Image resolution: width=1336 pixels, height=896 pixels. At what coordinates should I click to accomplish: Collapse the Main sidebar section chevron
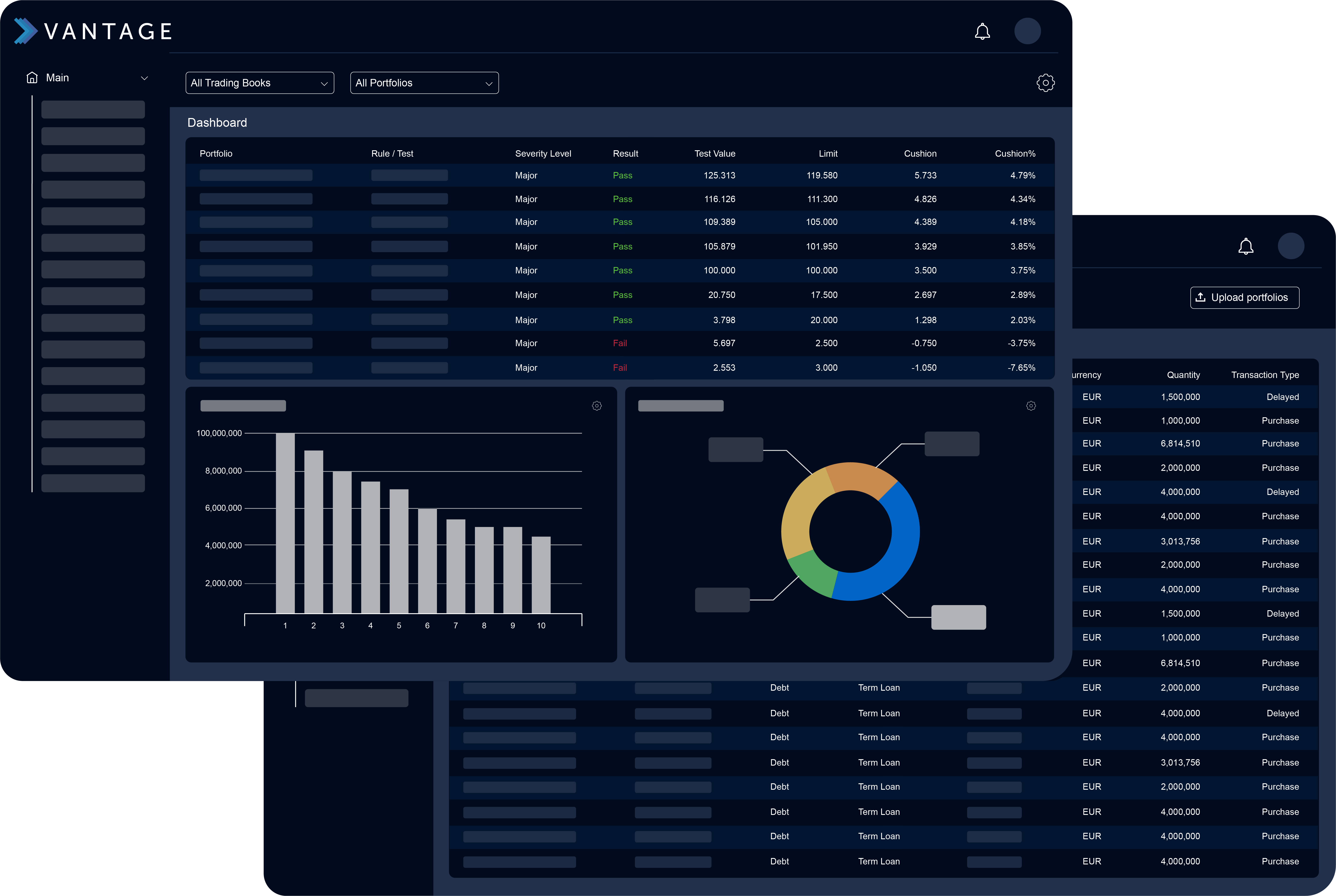click(x=145, y=78)
